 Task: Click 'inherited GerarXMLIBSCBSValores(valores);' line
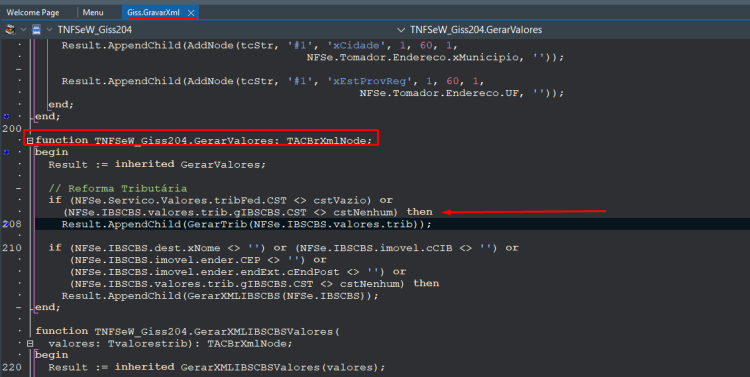pos(250,367)
